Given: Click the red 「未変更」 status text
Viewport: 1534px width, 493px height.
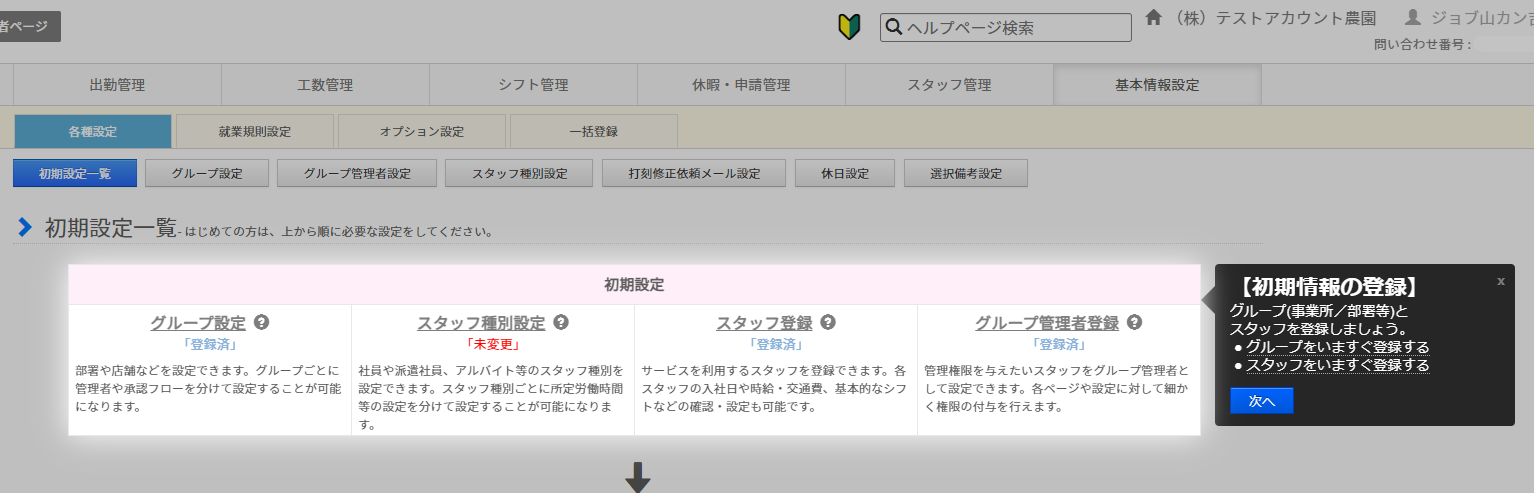Looking at the screenshot, I should (x=493, y=344).
